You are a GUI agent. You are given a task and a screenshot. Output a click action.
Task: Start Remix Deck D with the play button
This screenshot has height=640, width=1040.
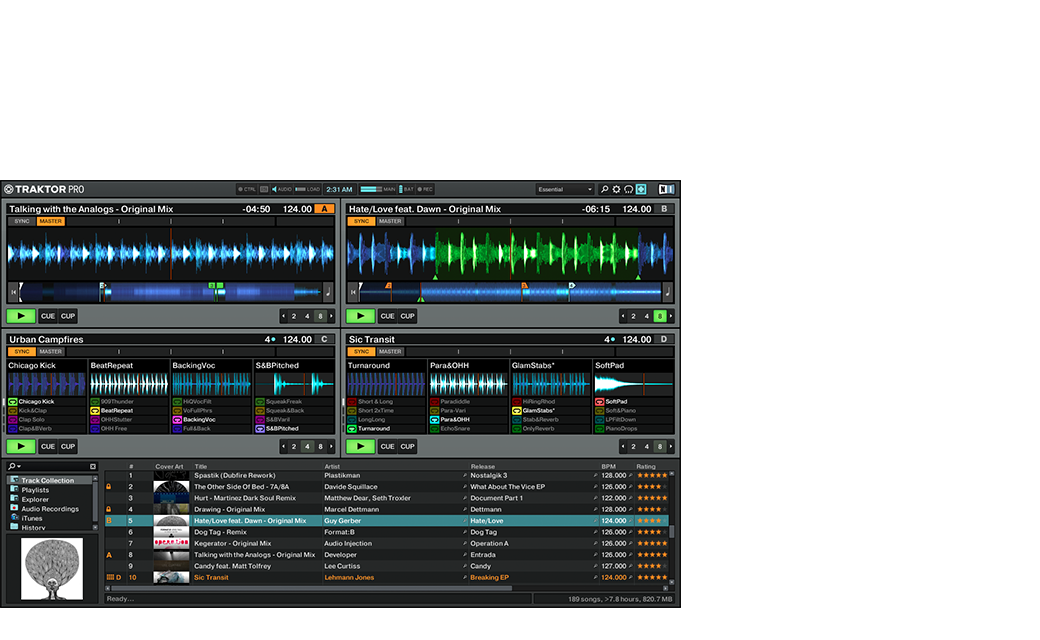361,446
